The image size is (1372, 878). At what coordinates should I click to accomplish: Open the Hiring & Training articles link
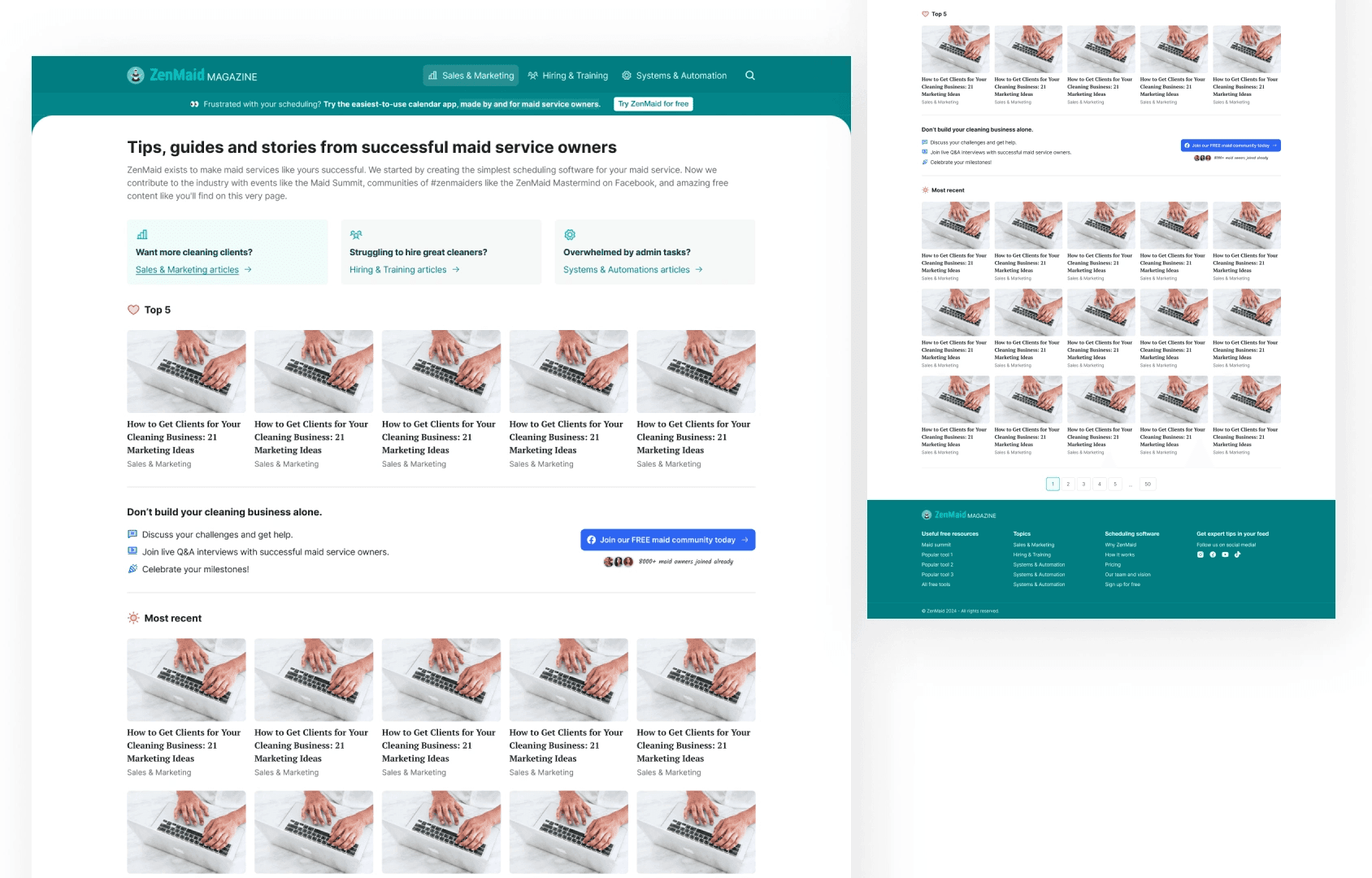click(x=398, y=270)
